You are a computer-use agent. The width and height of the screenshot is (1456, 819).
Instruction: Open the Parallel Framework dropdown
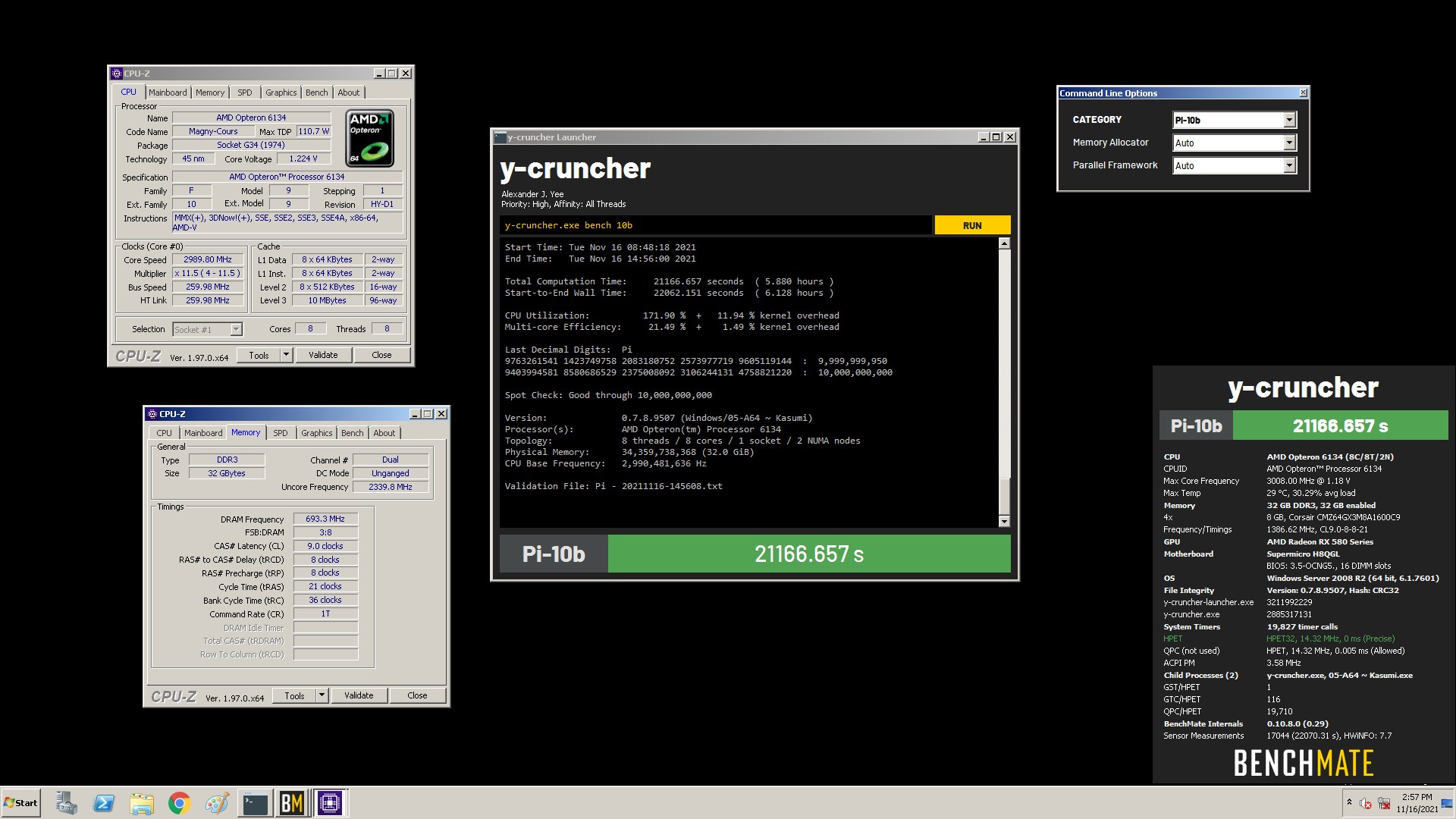pos(1289,165)
